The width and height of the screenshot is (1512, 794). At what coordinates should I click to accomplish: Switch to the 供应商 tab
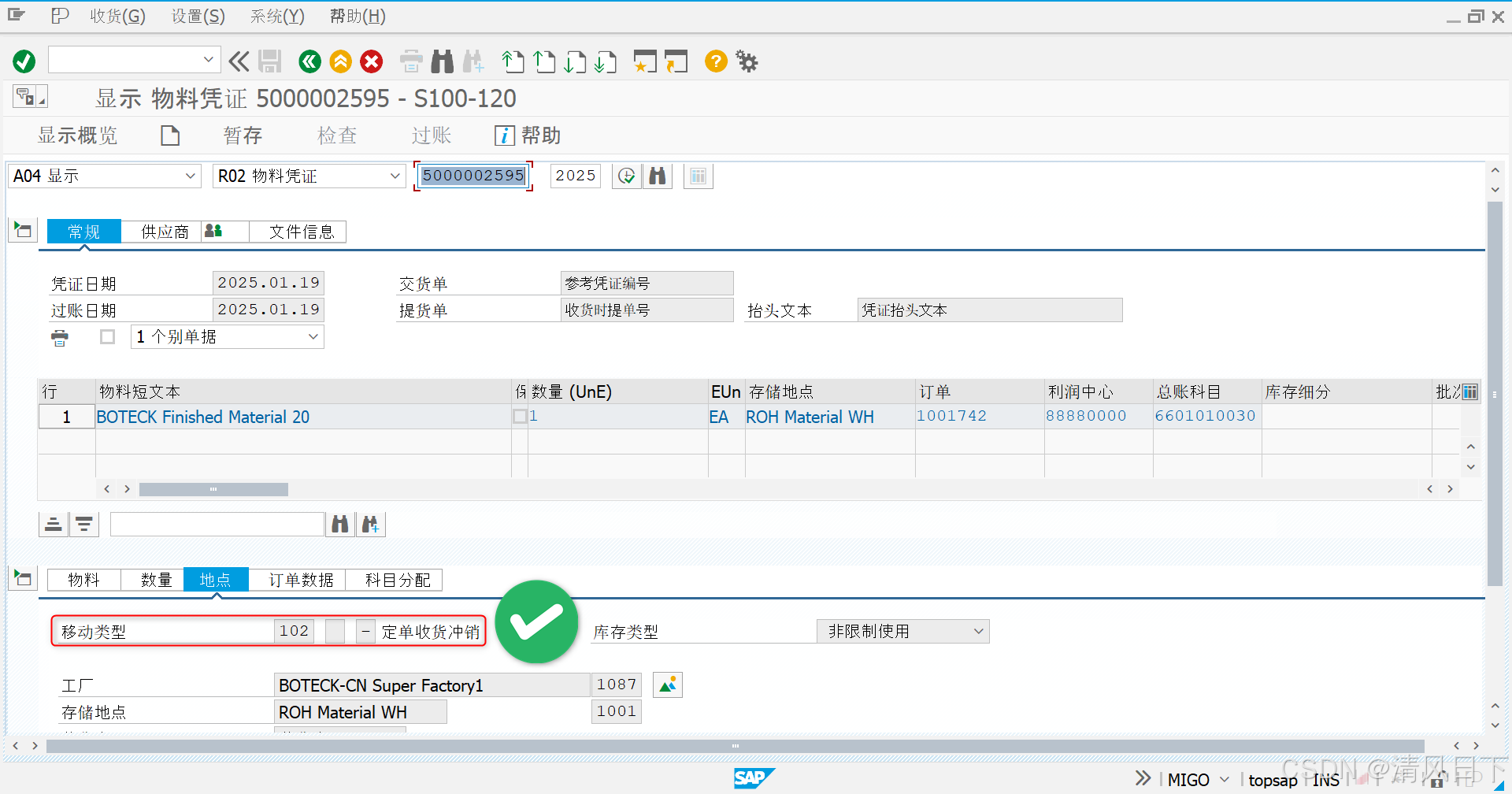(x=165, y=231)
